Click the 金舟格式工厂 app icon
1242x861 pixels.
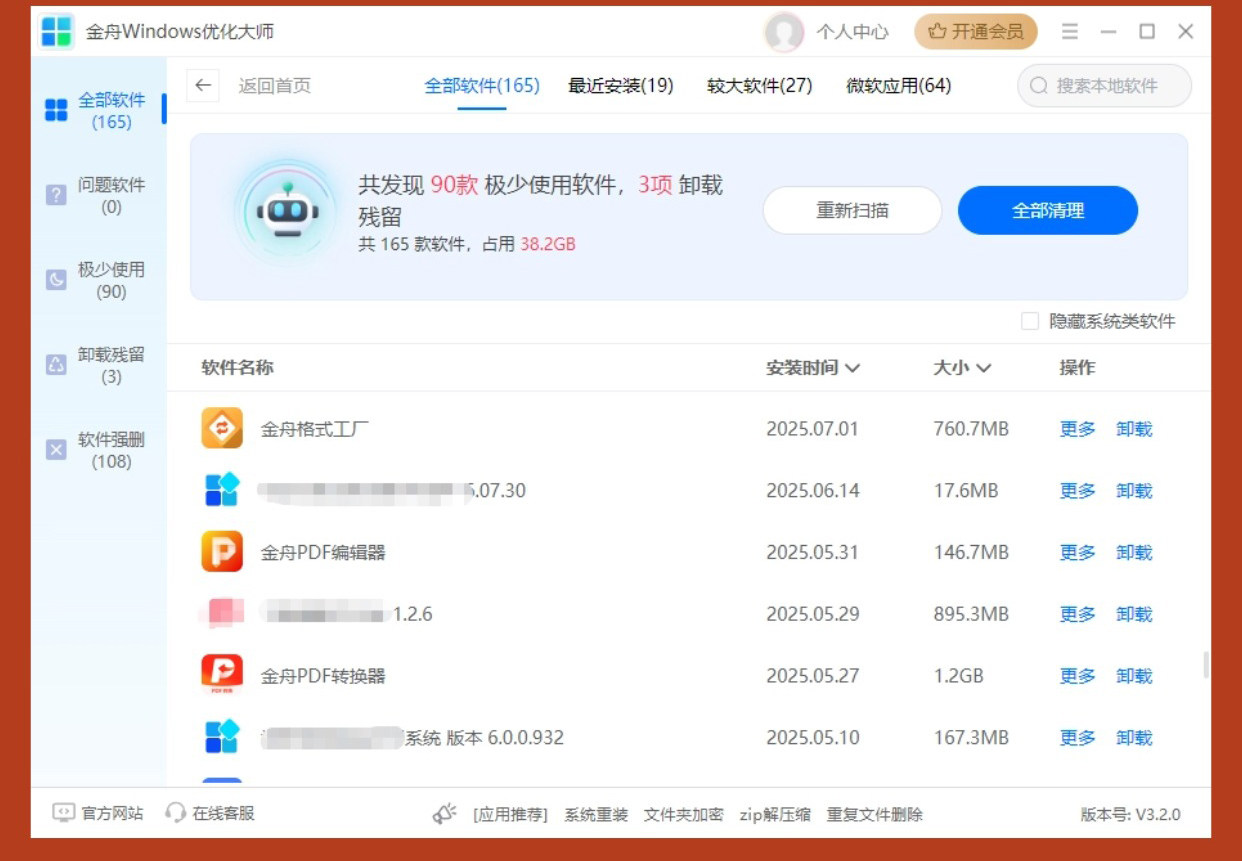point(222,428)
